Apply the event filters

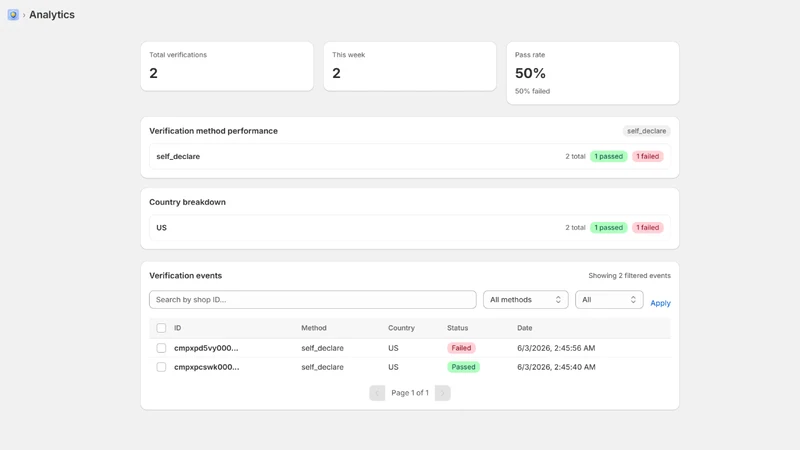(x=660, y=303)
